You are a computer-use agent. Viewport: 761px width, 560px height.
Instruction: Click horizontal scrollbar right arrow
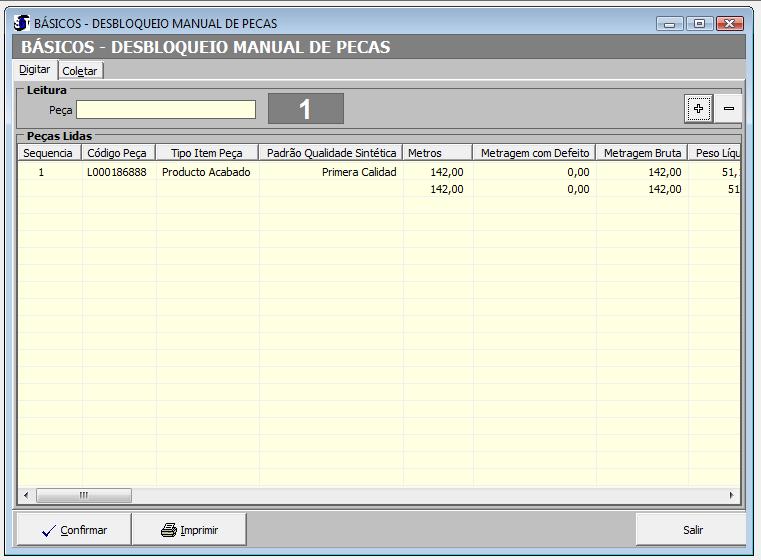click(731, 495)
